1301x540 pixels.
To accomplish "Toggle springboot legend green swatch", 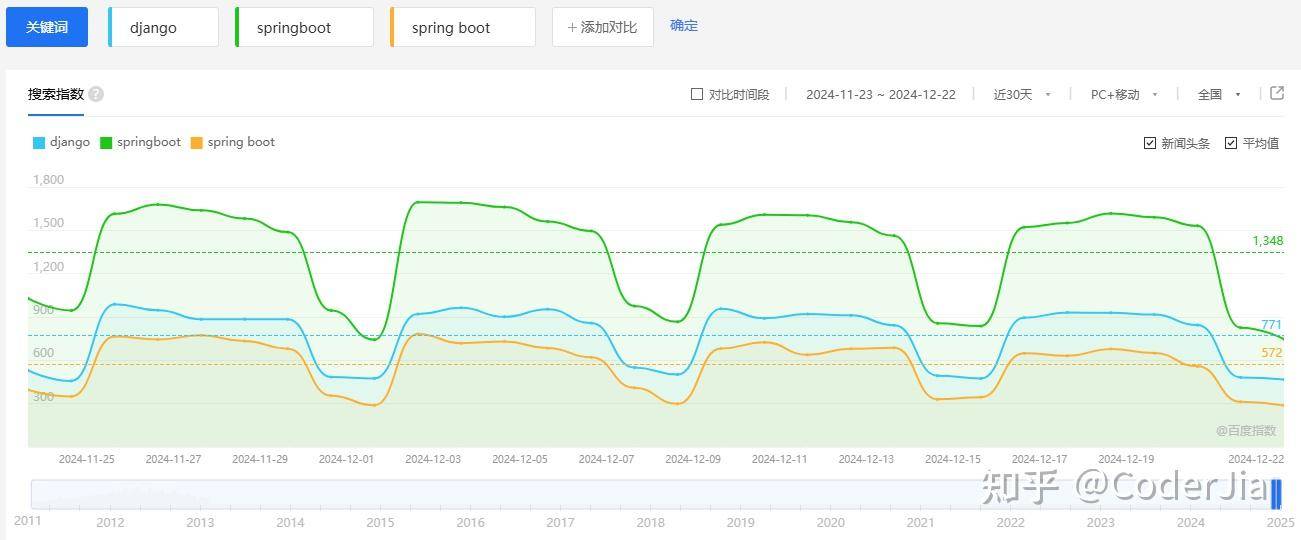I will coord(106,143).
